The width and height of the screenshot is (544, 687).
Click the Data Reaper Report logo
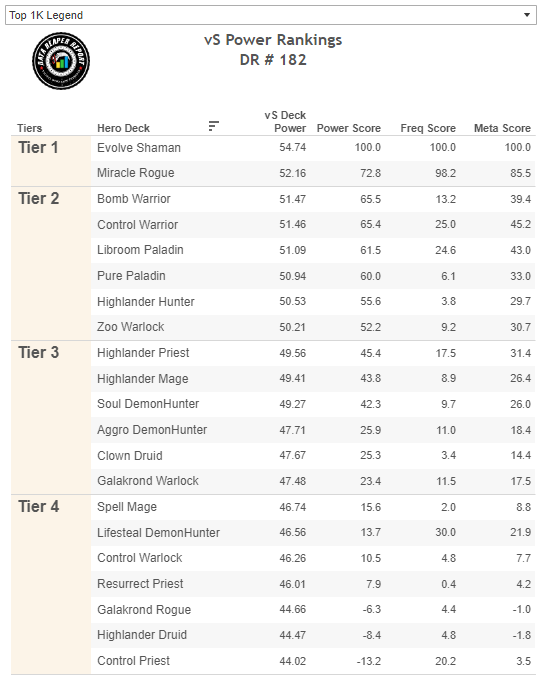(61, 61)
